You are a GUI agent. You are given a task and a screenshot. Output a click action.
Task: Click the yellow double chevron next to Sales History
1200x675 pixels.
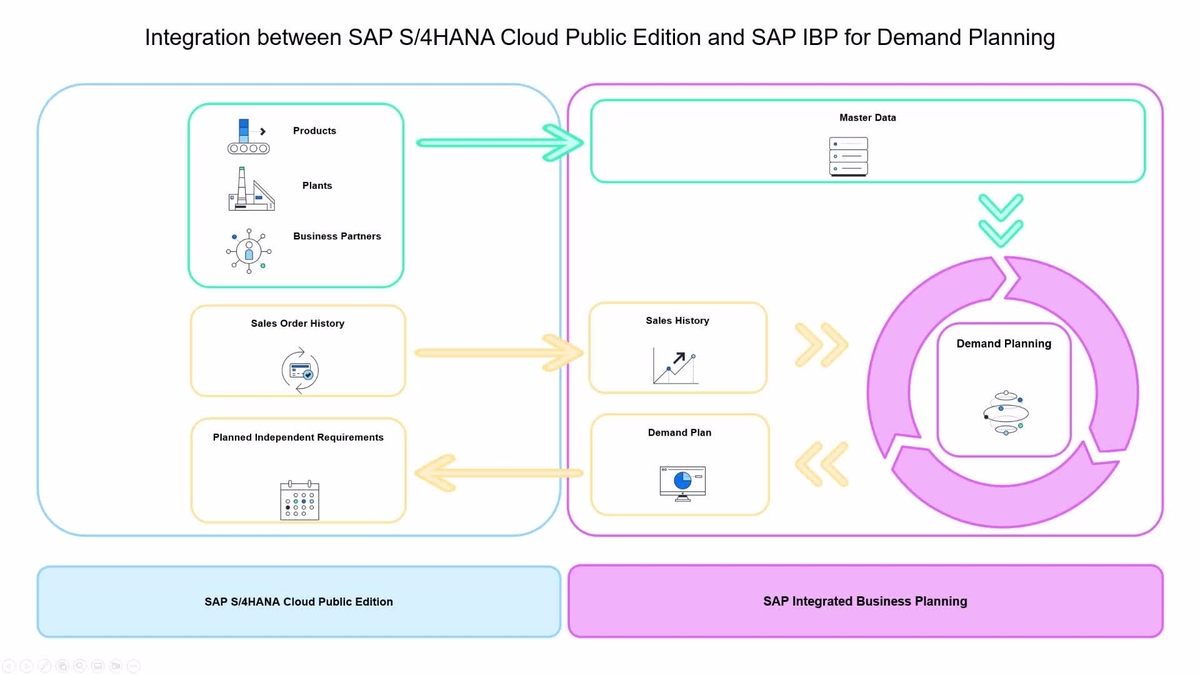[x=821, y=345]
